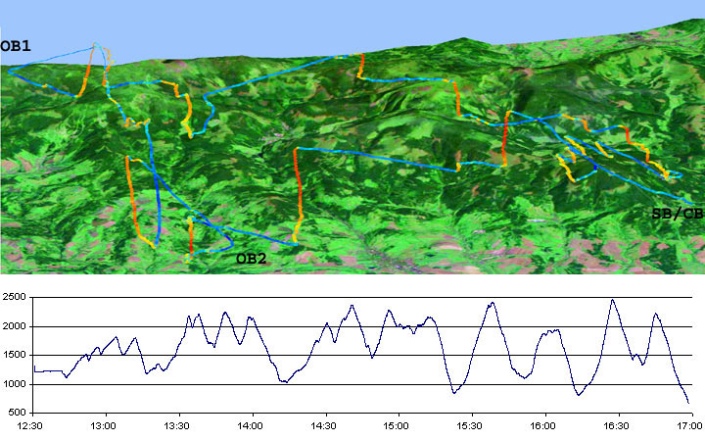Click the 14:30 time axis label

(x=324, y=425)
